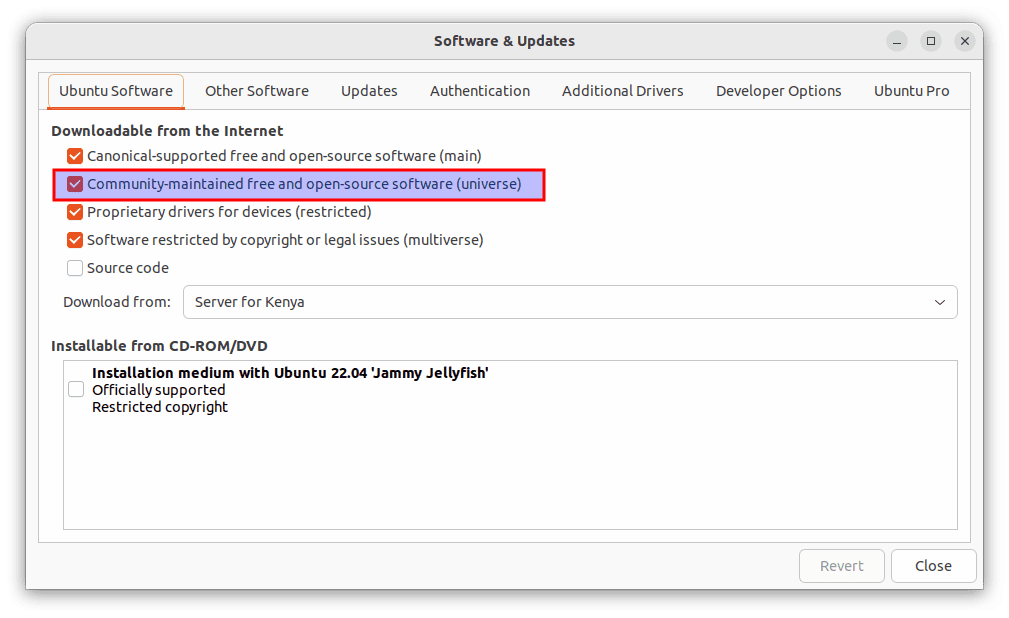
Task: Enable the Source code checkbox
Action: (75, 268)
